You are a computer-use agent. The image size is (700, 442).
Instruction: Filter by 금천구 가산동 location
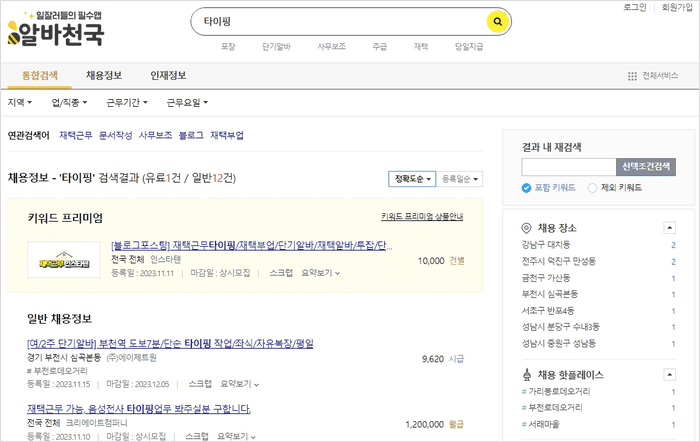click(x=546, y=278)
